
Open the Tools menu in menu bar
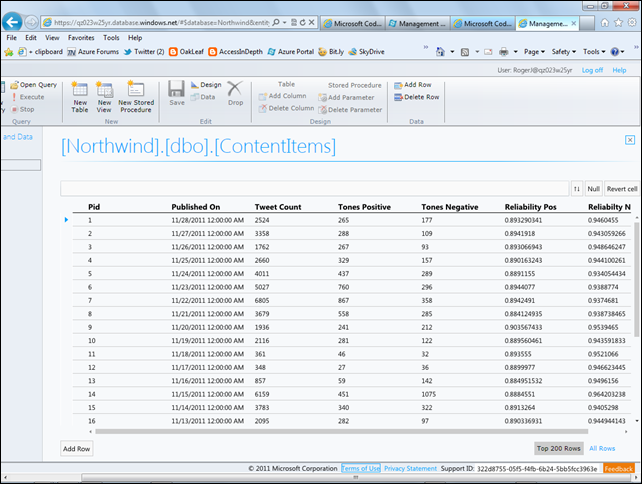(x=110, y=37)
